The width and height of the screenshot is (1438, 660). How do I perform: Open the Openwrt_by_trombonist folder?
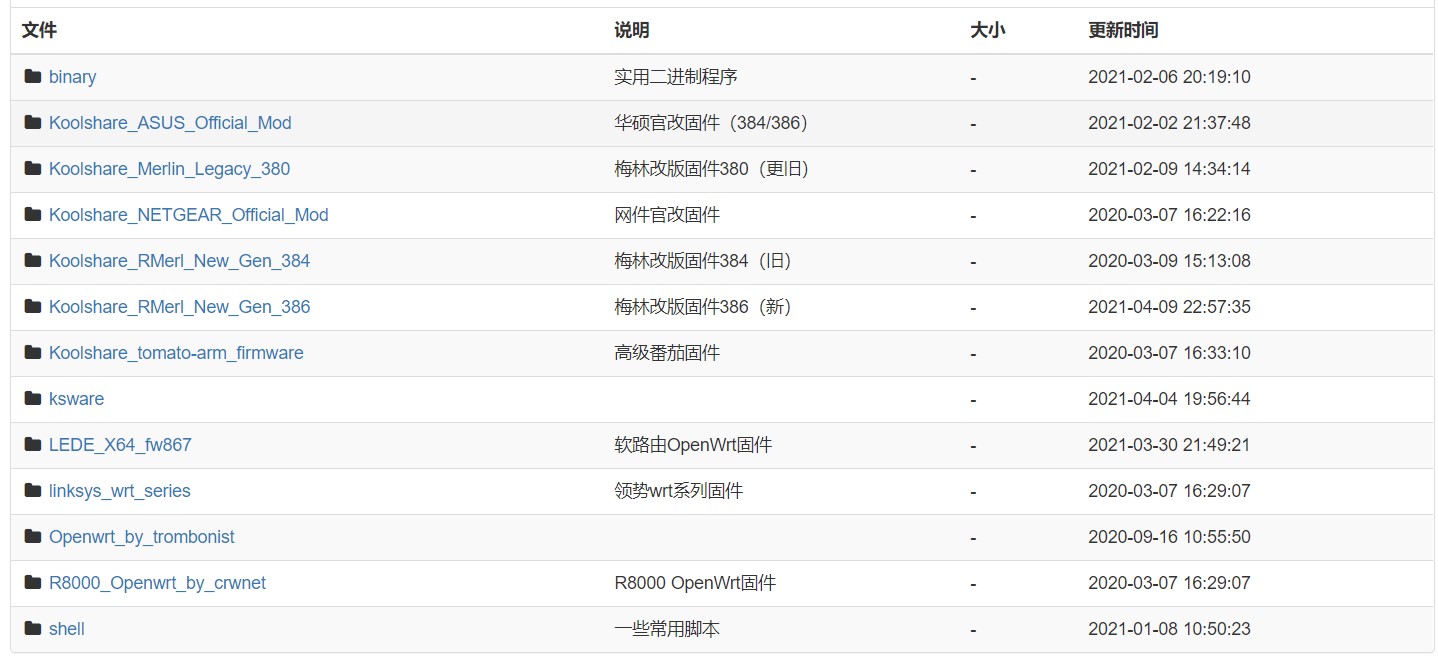(142, 537)
